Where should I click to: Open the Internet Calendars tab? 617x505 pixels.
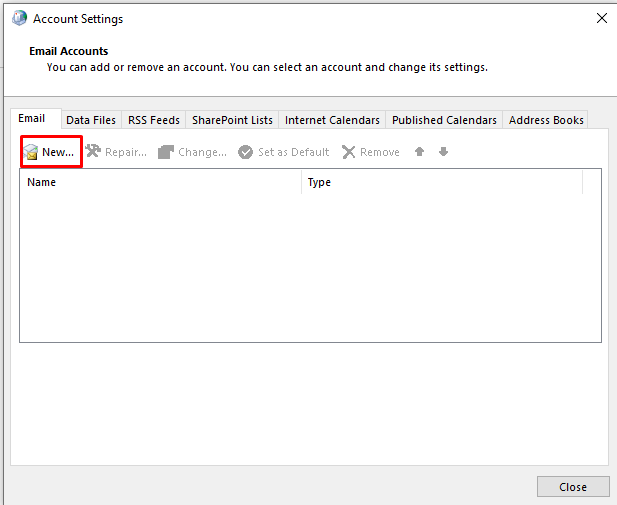(x=332, y=120)
